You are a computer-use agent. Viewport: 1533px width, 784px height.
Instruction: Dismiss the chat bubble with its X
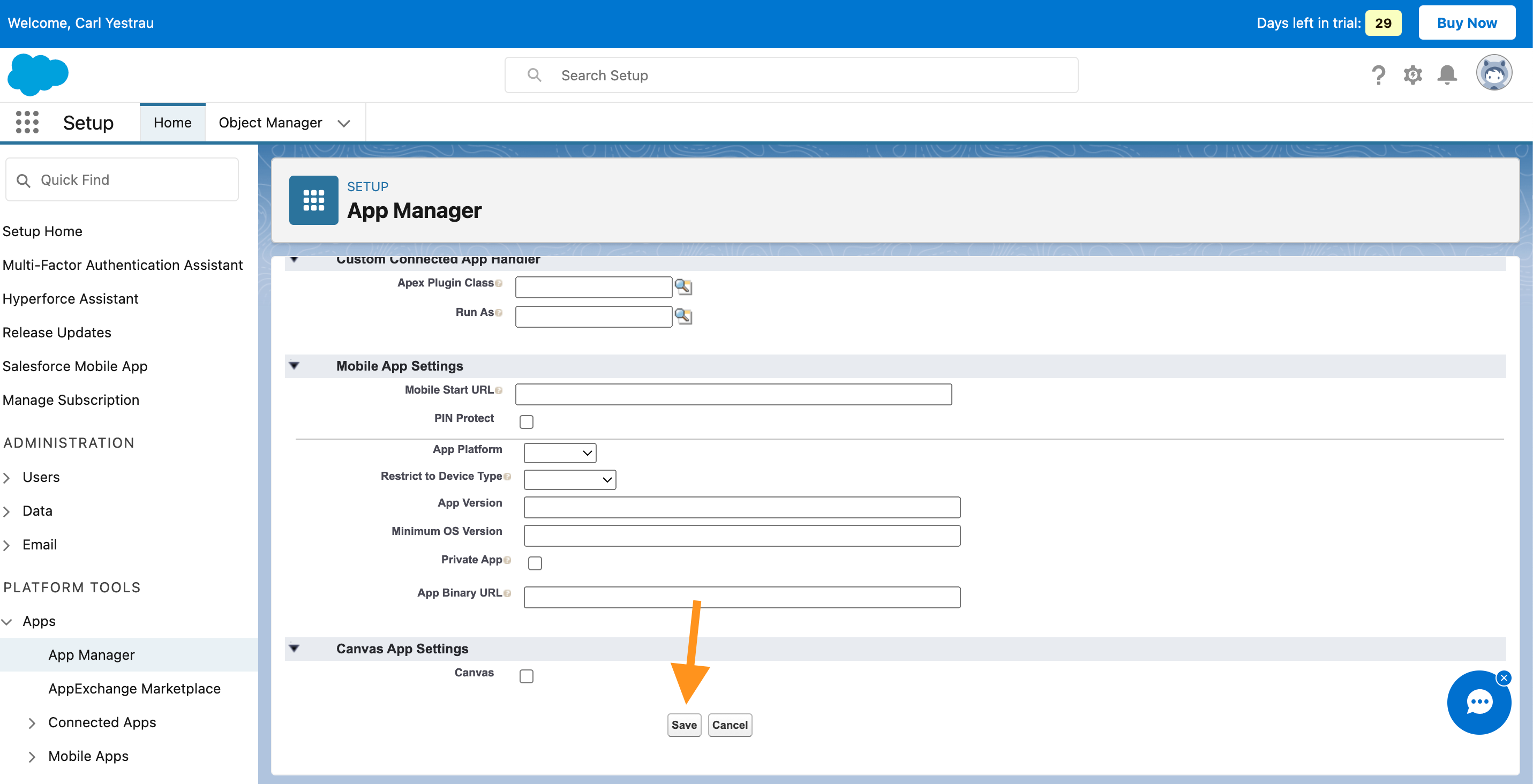click(x=1504, y=677)
